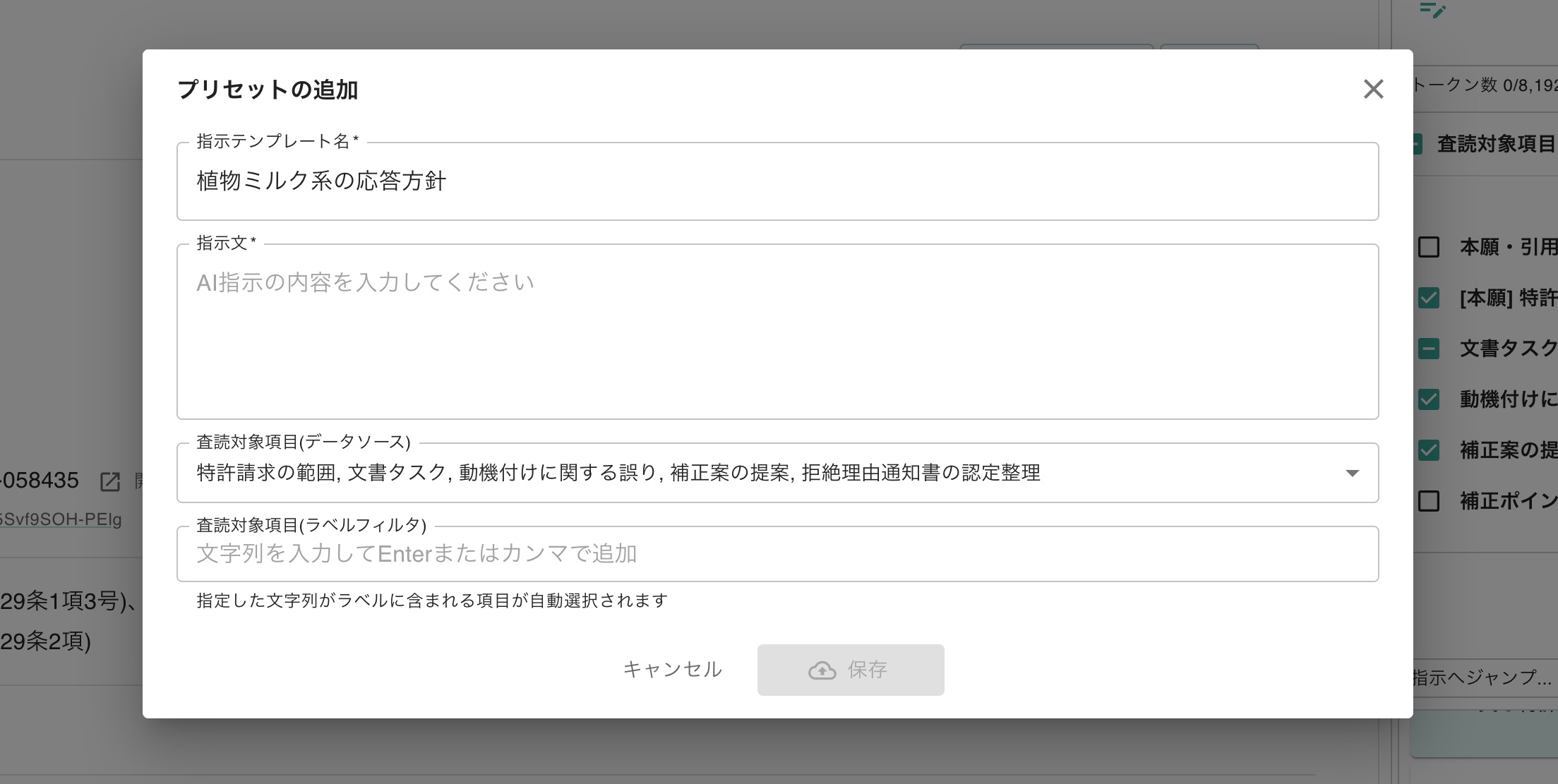Focus the ラベルフィルタ input field
The image size is (1558, 784).
tap(777, 554)
